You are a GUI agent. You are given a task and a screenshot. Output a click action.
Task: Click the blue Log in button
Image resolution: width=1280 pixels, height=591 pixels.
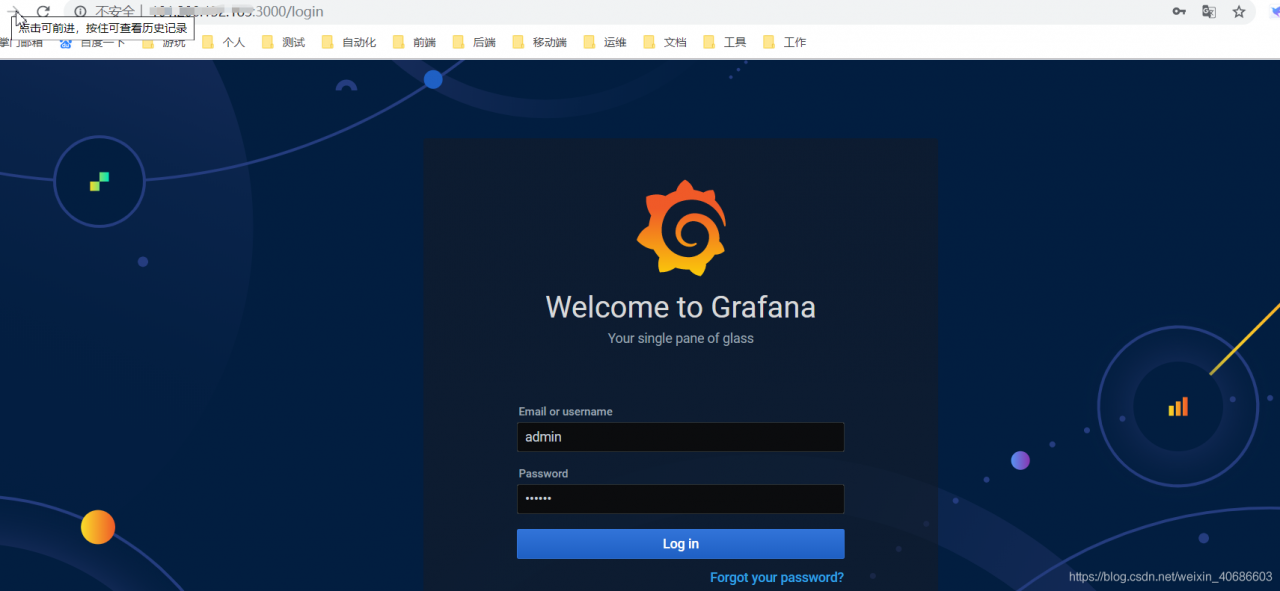click(680, 544)
